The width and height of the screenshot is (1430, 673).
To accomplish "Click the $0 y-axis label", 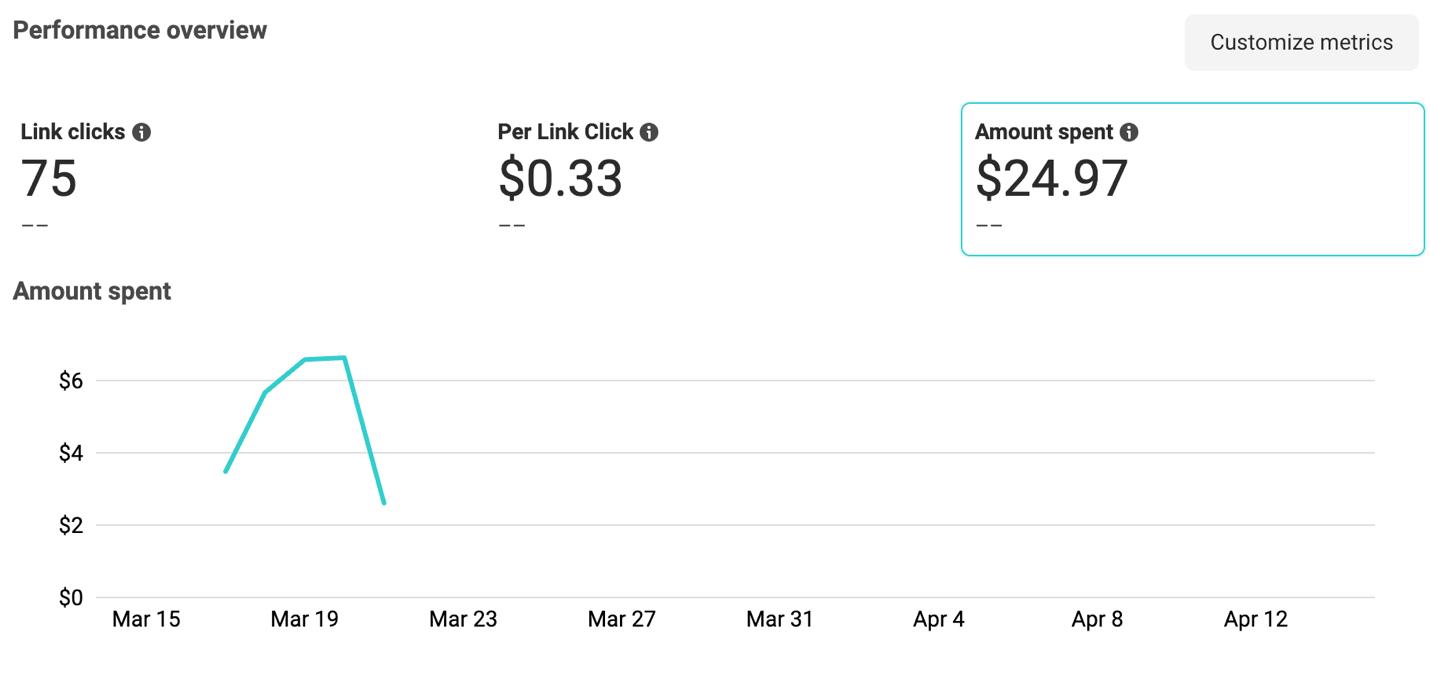I will (70, 598).
